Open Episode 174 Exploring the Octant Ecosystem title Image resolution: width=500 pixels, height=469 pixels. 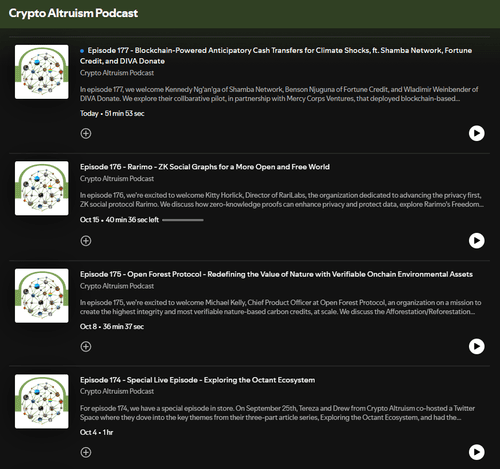tap(197, 380)
